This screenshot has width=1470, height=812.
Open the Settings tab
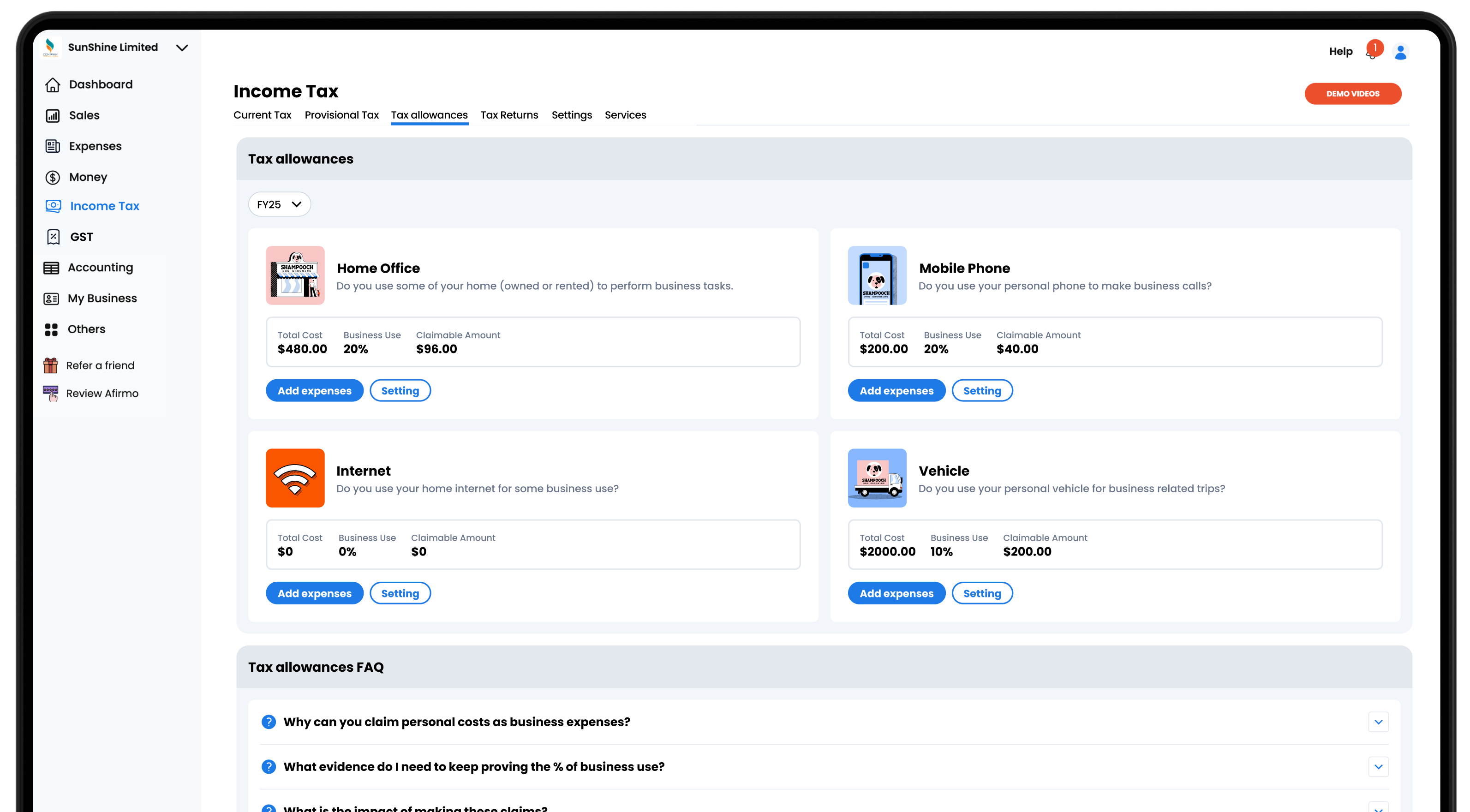pos(571,115)
